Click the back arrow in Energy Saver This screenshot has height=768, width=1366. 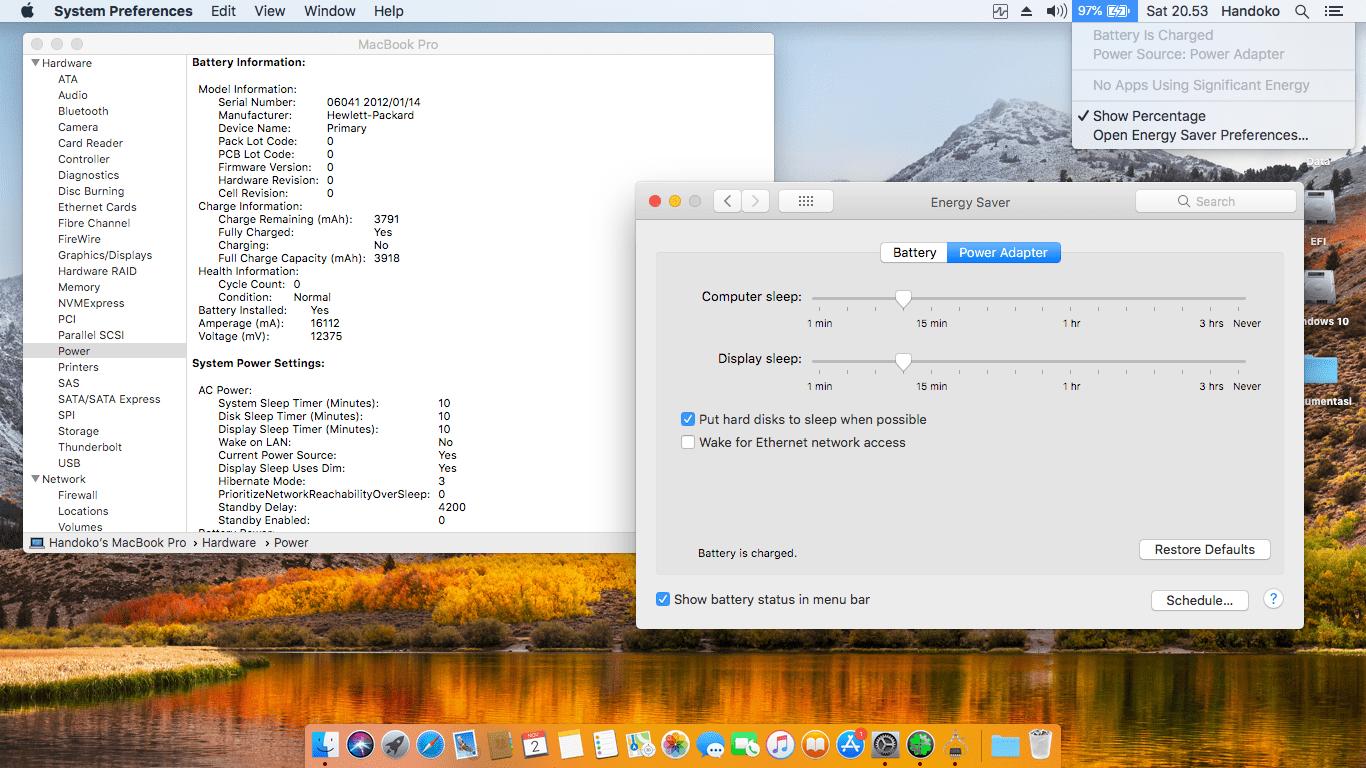727,201
